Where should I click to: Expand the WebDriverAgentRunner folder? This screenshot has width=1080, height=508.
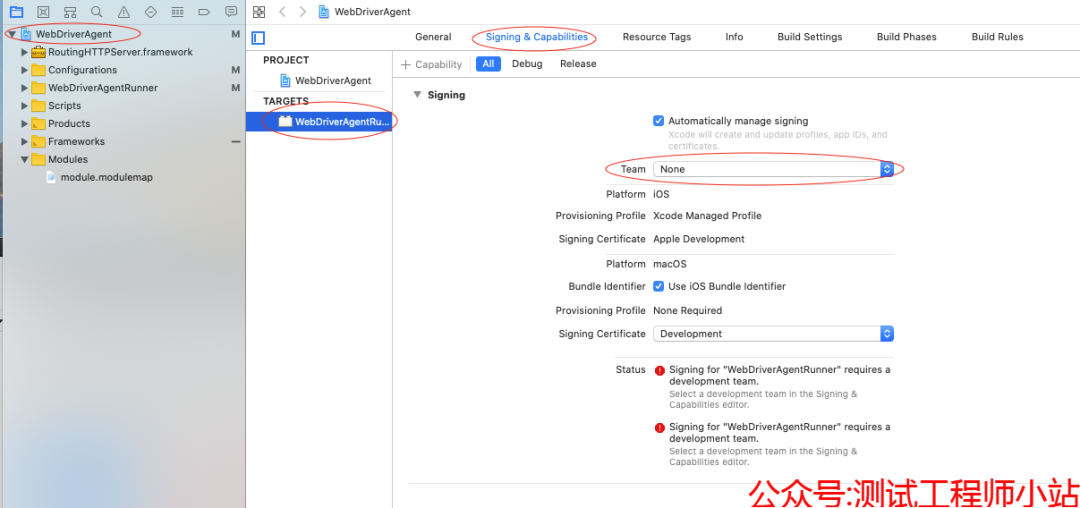(25, 88)
